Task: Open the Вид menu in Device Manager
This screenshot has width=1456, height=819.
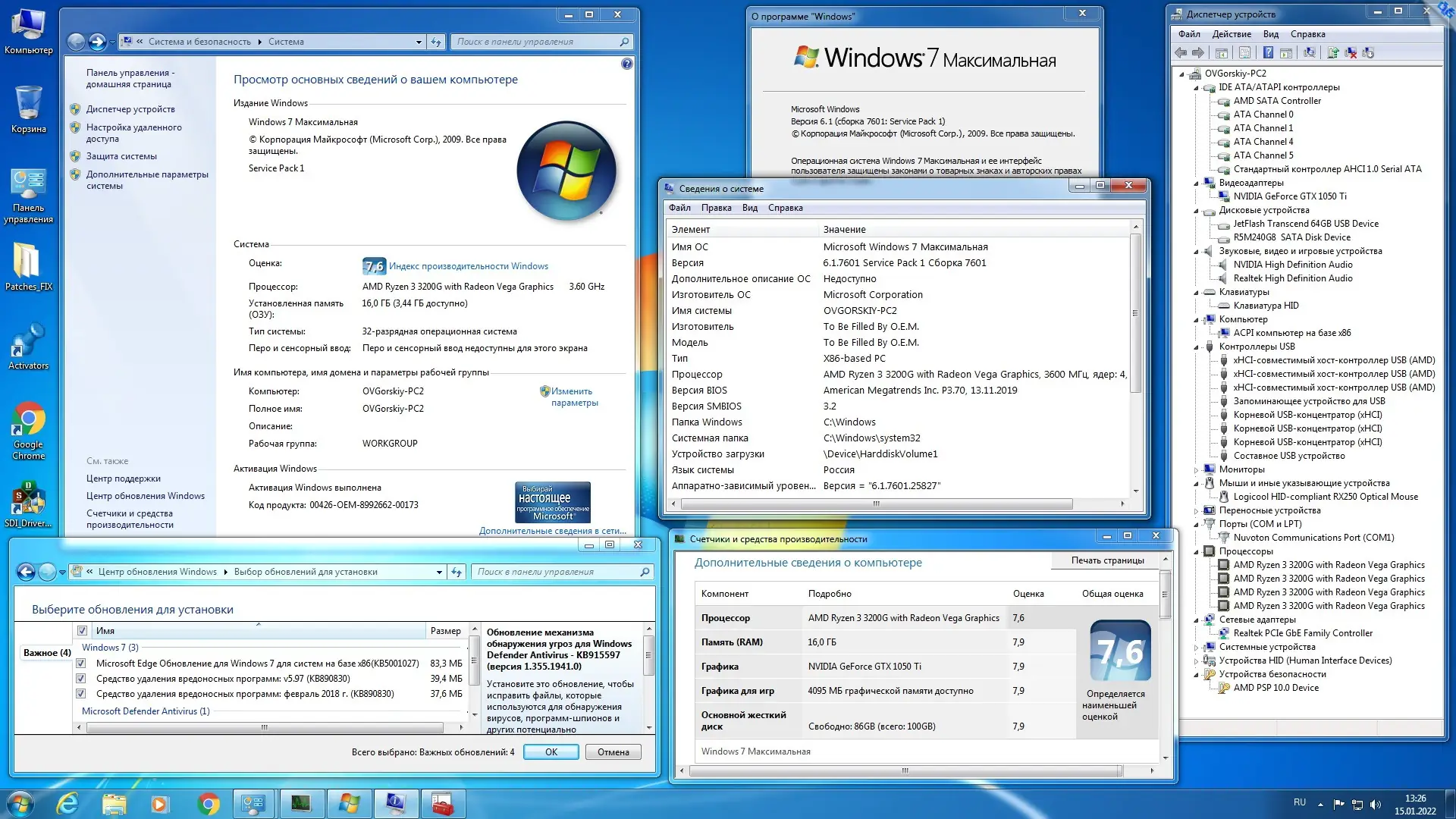Action: pos(1270,34)
